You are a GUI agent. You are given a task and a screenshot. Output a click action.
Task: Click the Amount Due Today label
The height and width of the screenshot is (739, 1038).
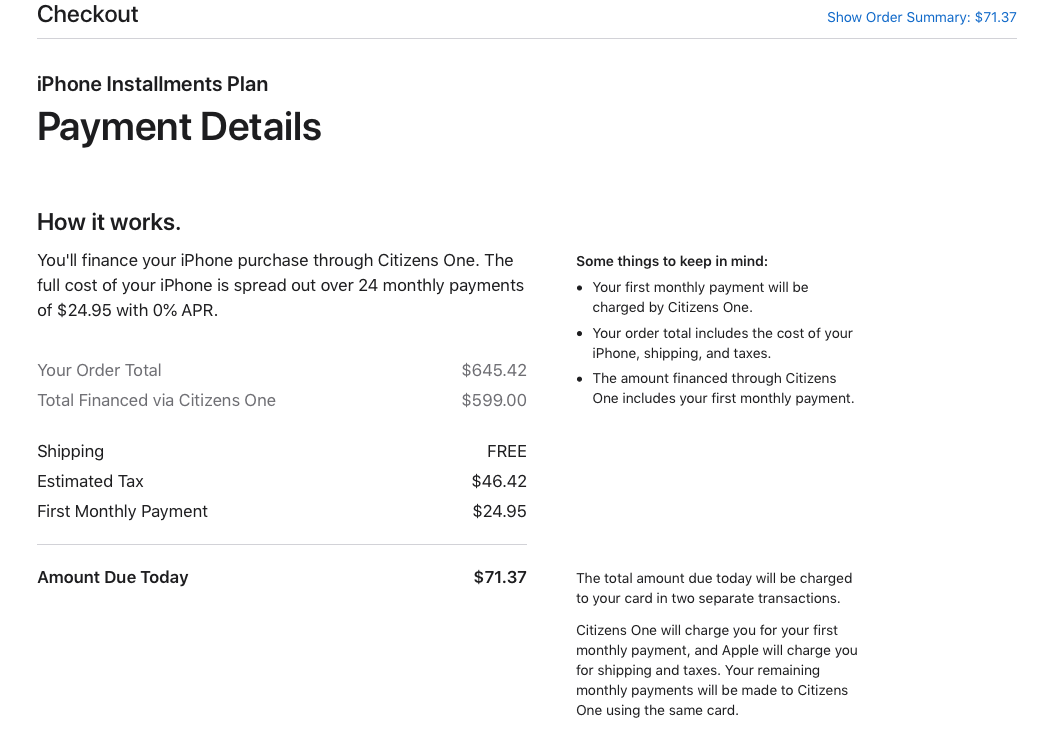112,577
